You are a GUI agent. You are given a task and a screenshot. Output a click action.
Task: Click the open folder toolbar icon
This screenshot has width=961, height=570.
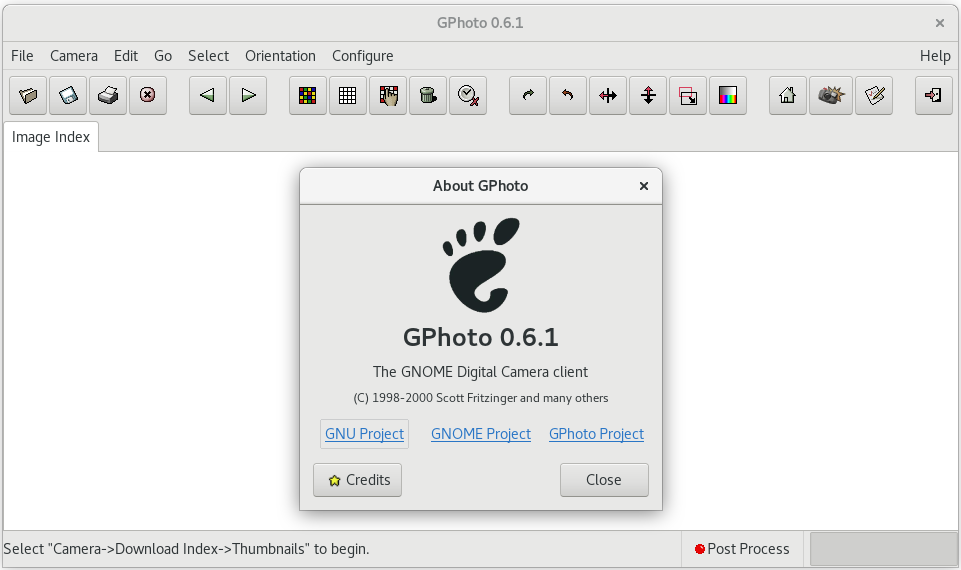[x=28, y=96]
